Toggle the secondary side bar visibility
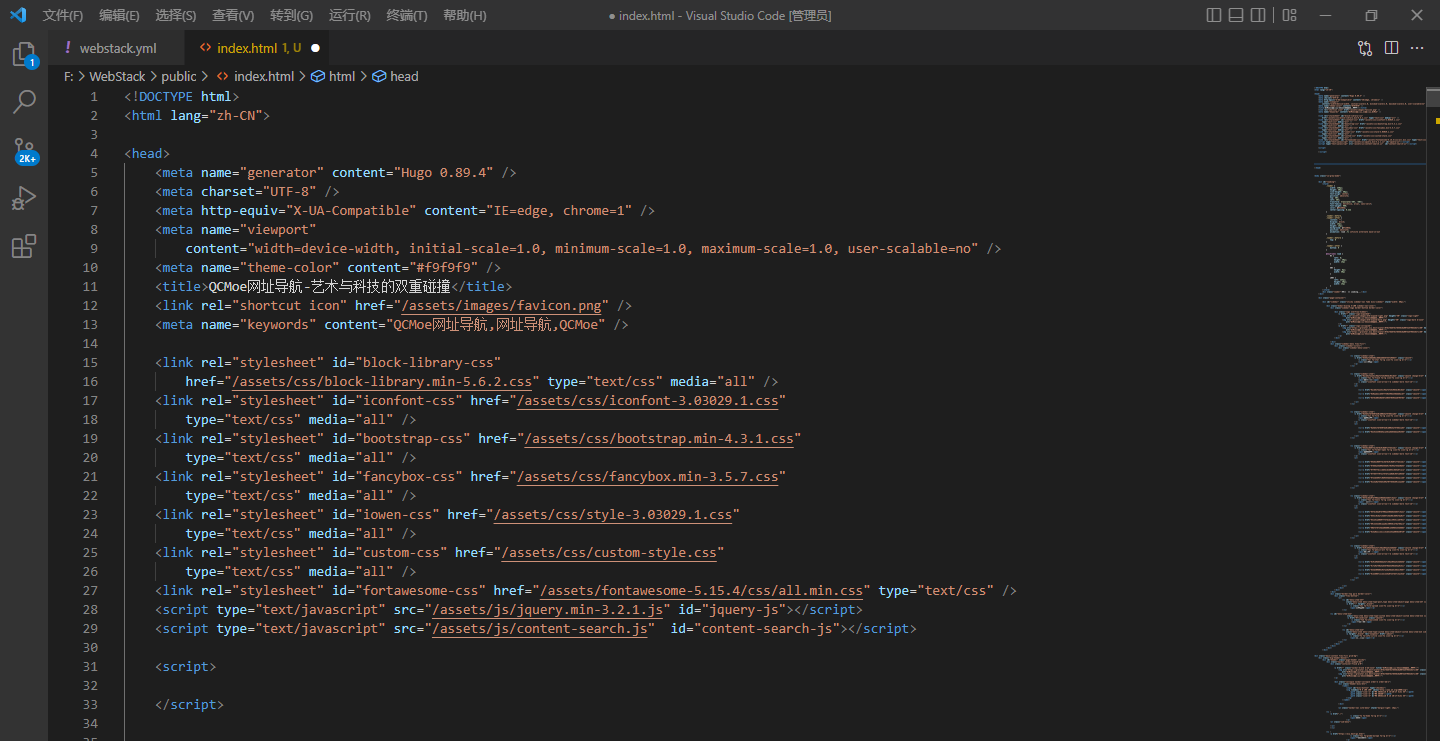Viewport: 1440px width, 741px height. [x=1258, y=15]
